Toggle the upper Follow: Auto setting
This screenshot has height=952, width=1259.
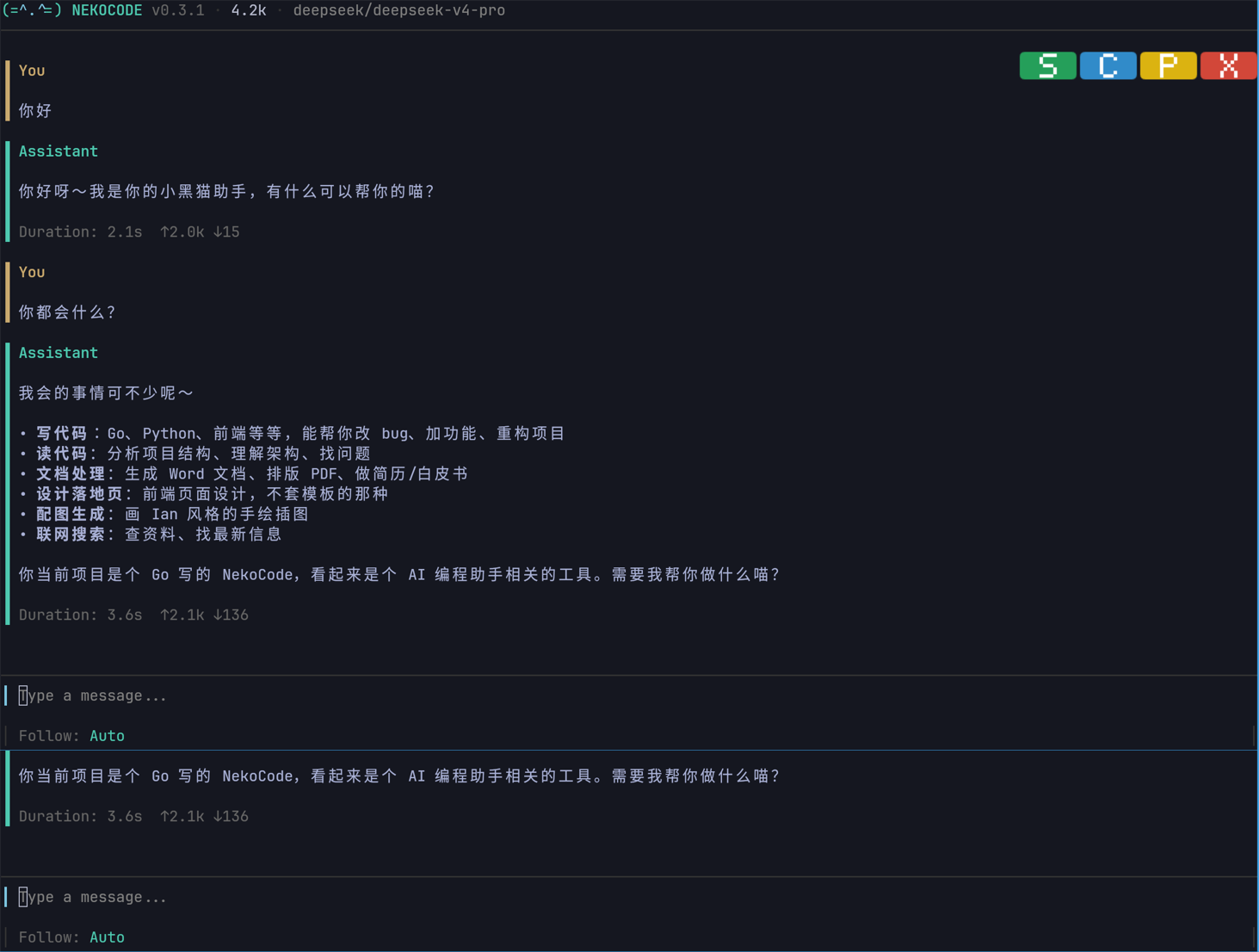[71, 736]
